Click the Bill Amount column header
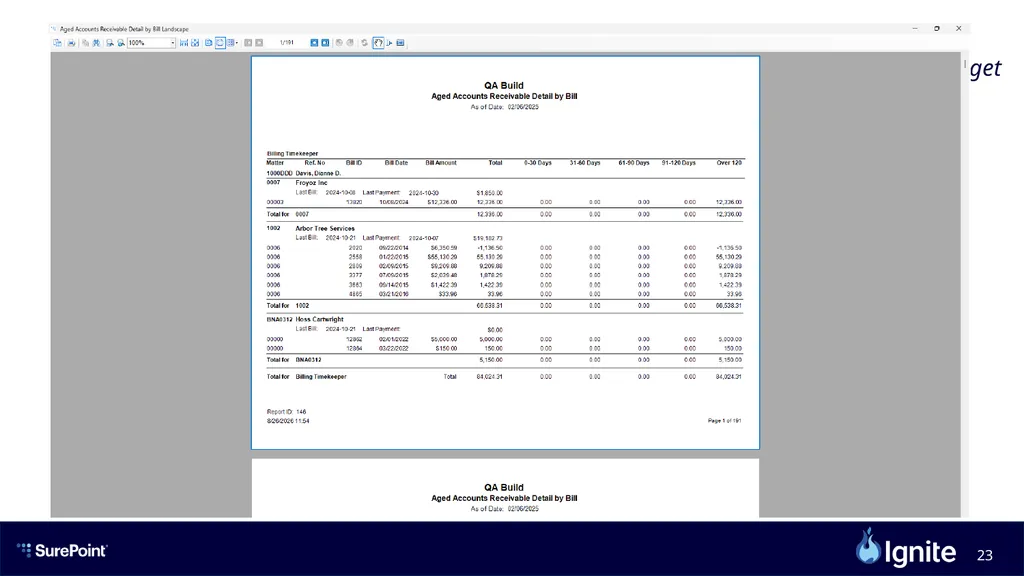Image resolution: width=1024 pixels, height=576 pixels. click(441, 163)
